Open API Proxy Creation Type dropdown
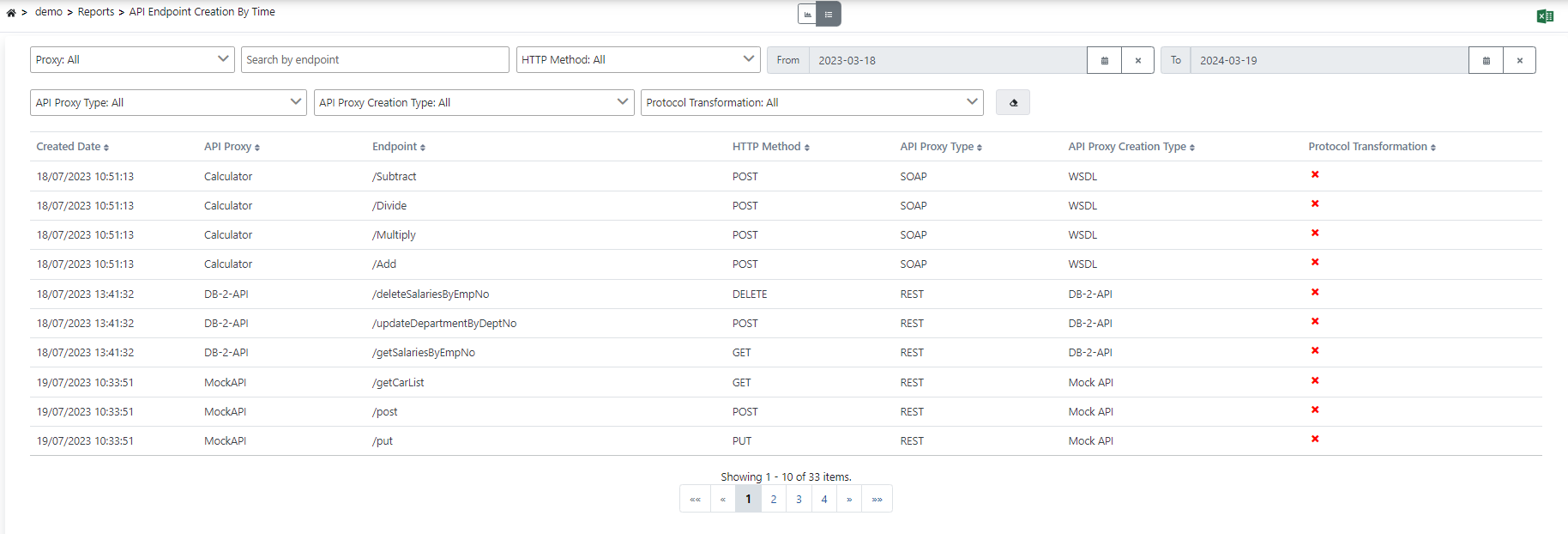The height and width of the screenshot is (534, 1568). tap(473, 102)
